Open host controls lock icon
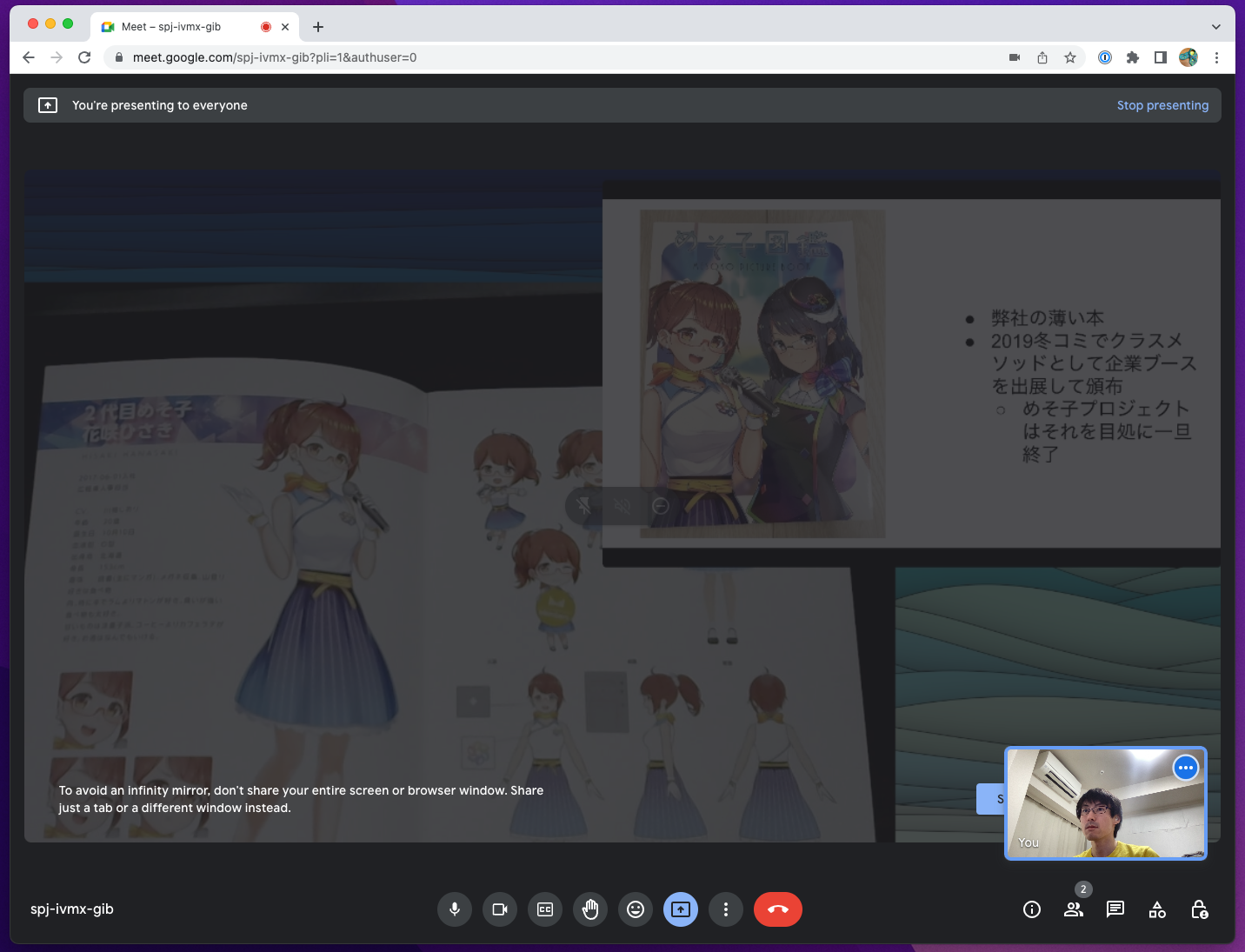Screen dimensions: 1245x952 (x=1199, y=909)
